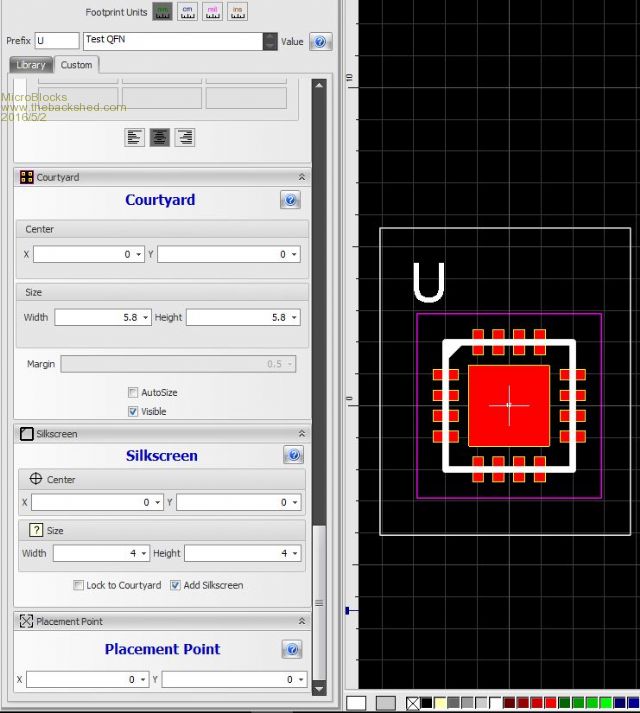Screen dimensions: 640x713
Task: Select the Custom tab
Action: (76, 65)
